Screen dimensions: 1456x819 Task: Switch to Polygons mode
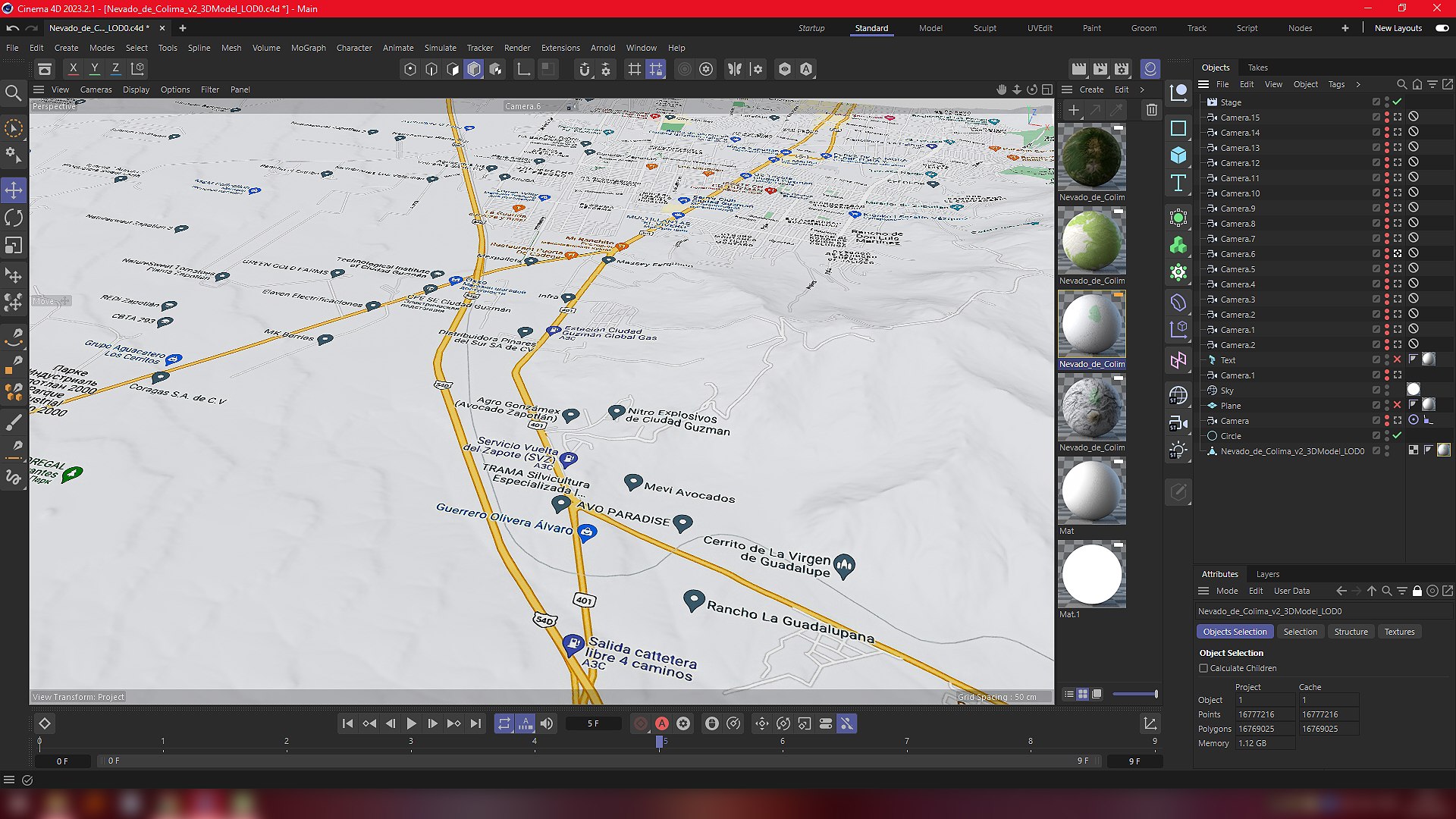coord(453,69)
